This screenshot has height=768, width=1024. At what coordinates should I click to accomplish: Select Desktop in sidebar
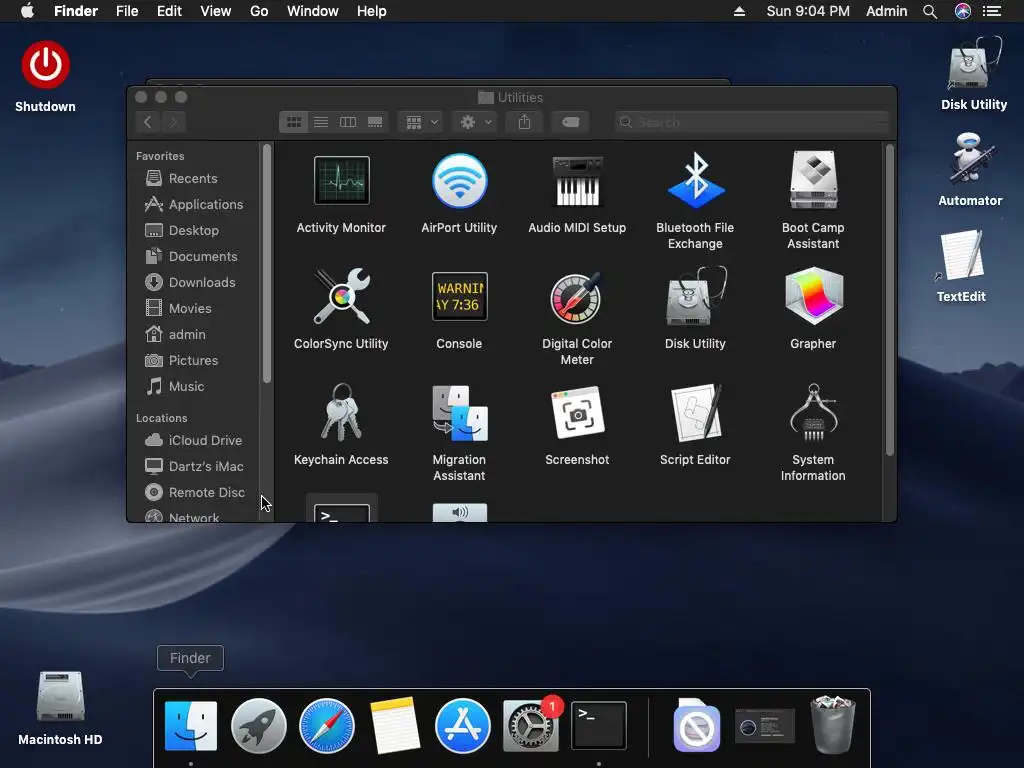pyautogui.click(x=193, y=231)
